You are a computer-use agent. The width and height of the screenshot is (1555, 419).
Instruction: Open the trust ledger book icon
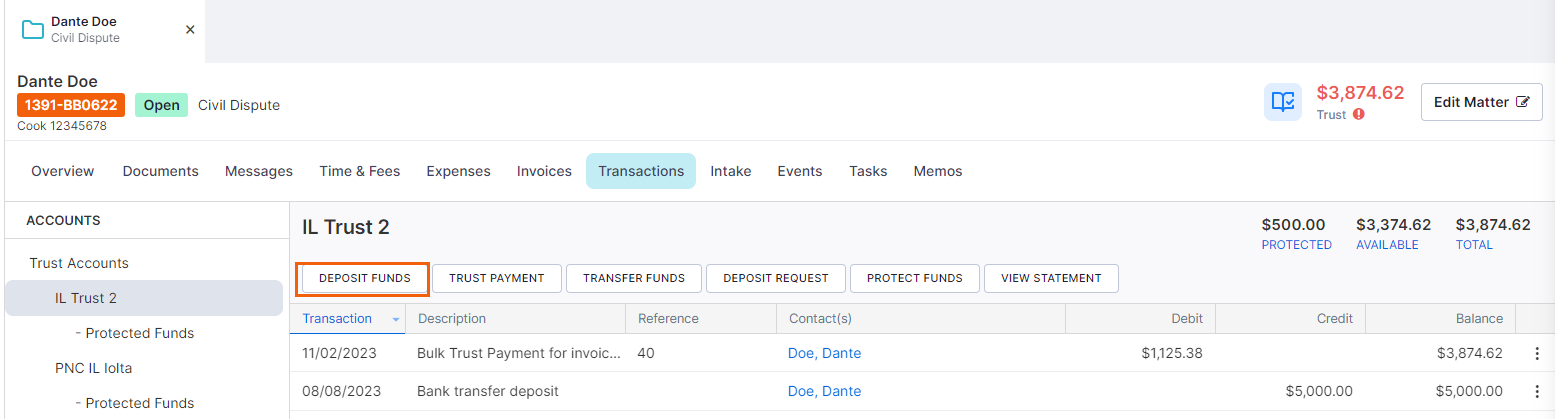click(x=1283, y=102)
